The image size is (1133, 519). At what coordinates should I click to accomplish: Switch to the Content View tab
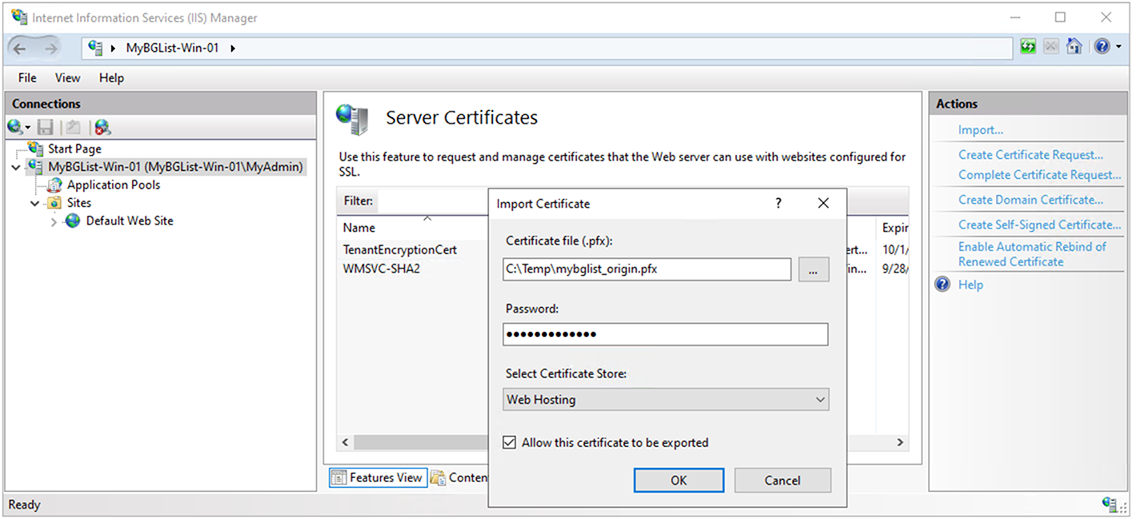tap(460, 478)
